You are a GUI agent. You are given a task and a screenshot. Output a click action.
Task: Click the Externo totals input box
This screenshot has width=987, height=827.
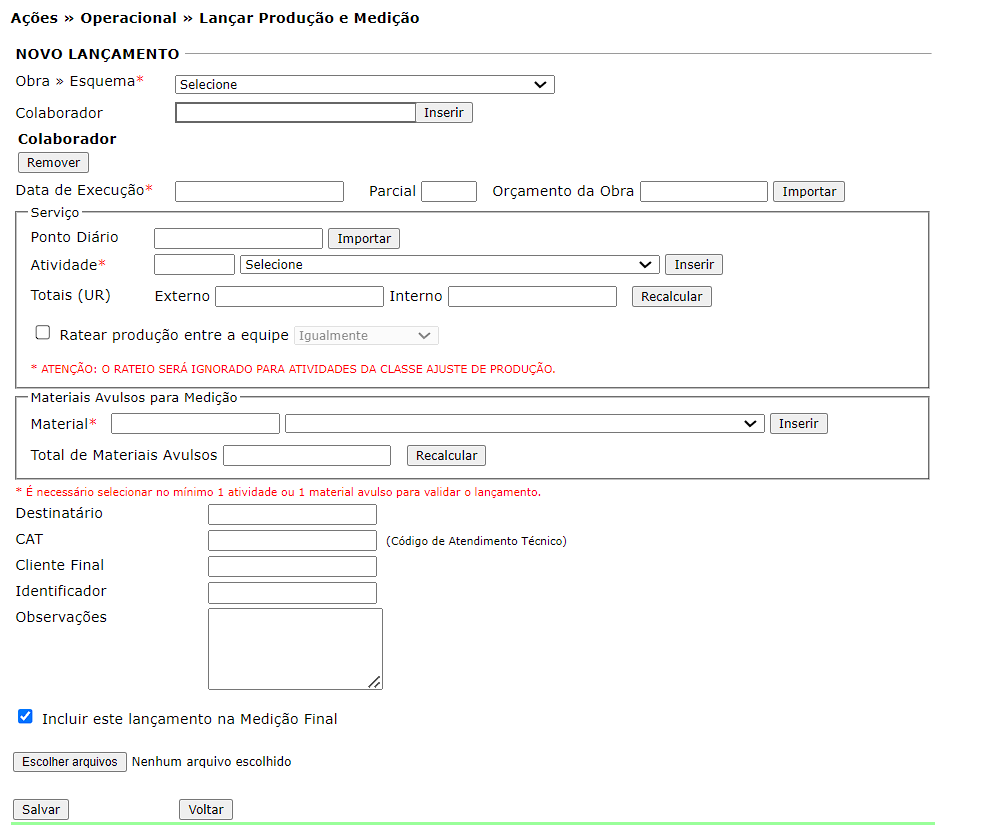[299, 297]
